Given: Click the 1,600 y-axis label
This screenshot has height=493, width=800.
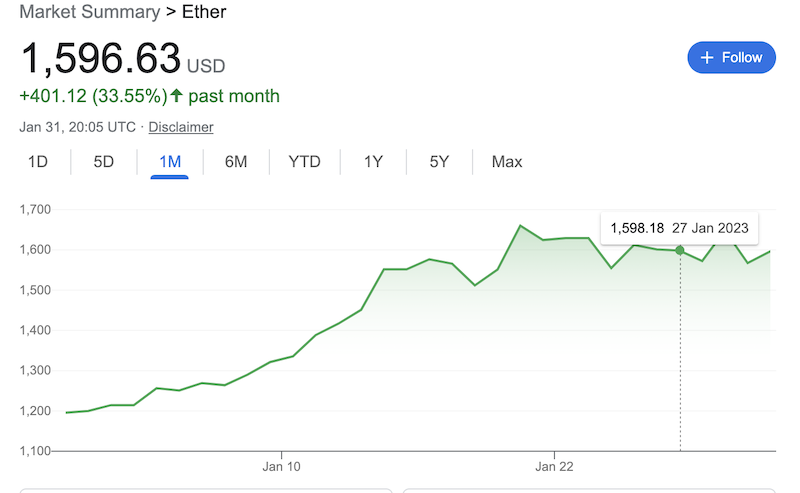Looking at the screenshot, I should pyautogui.click(x=35, y=250).
